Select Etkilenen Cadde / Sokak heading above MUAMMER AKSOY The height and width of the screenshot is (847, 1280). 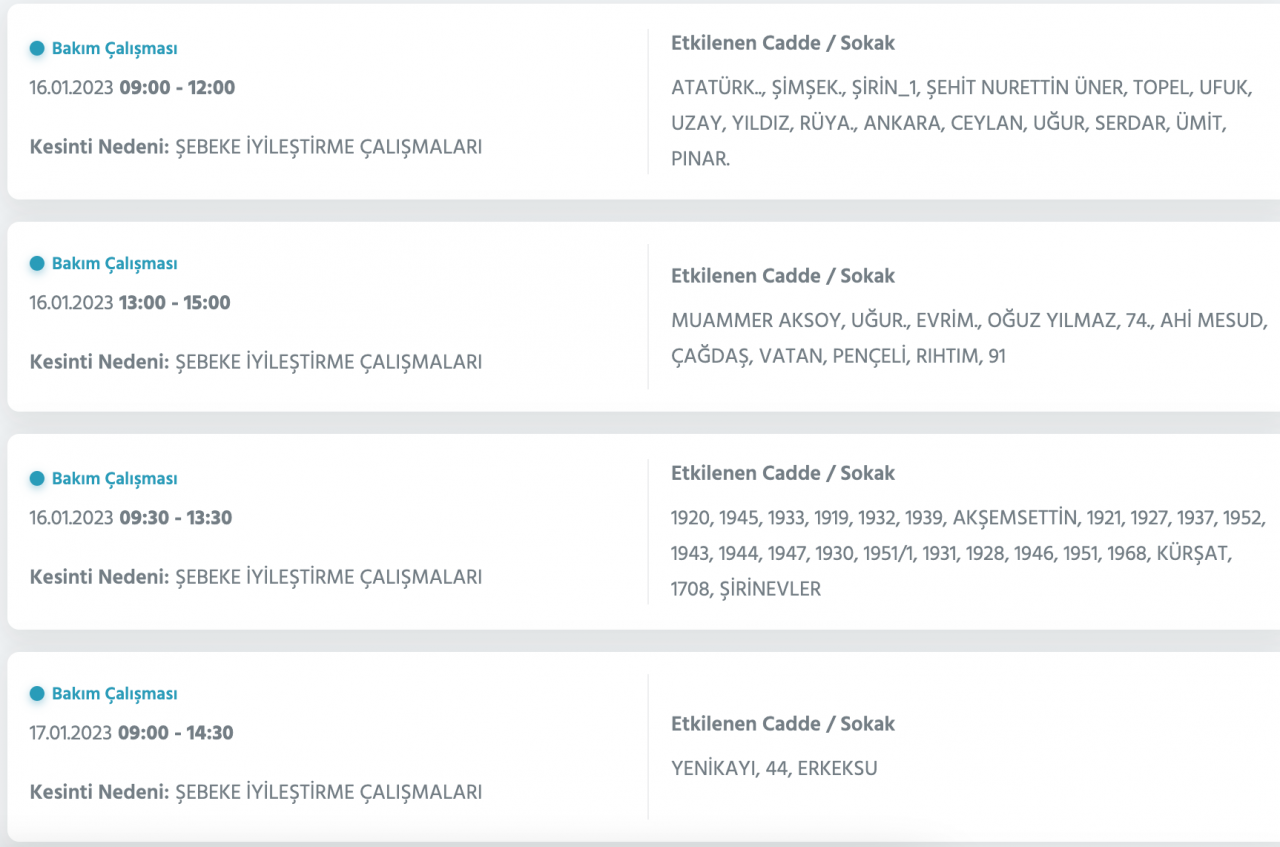coord(783,275)
